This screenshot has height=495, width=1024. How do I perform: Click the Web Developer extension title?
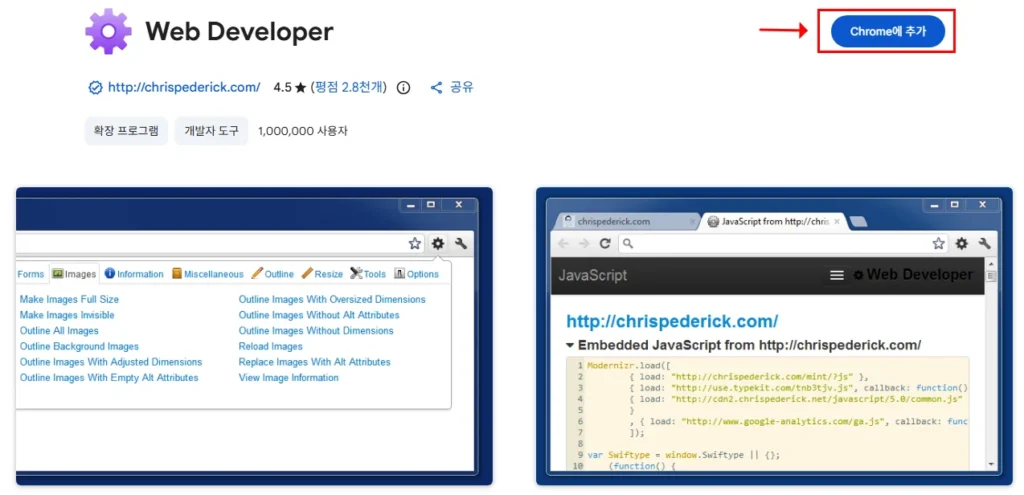coord(239,31)
